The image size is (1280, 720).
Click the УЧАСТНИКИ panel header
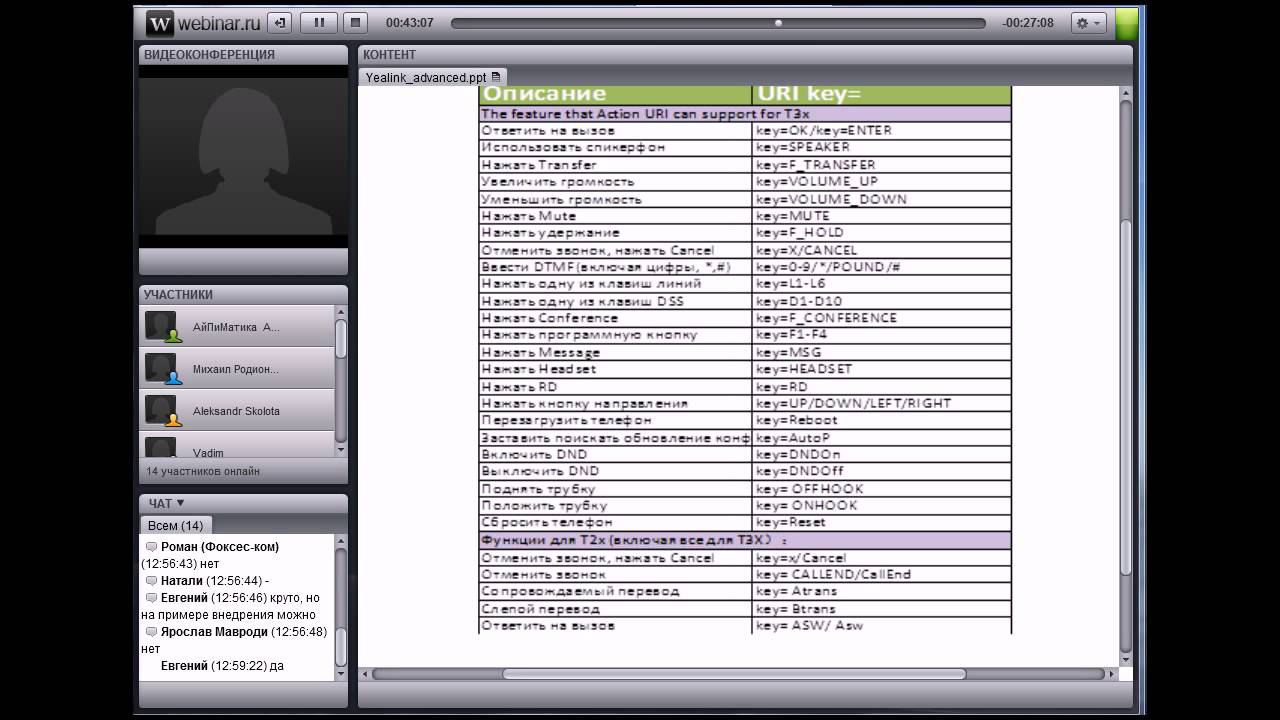tap(244, 295)
